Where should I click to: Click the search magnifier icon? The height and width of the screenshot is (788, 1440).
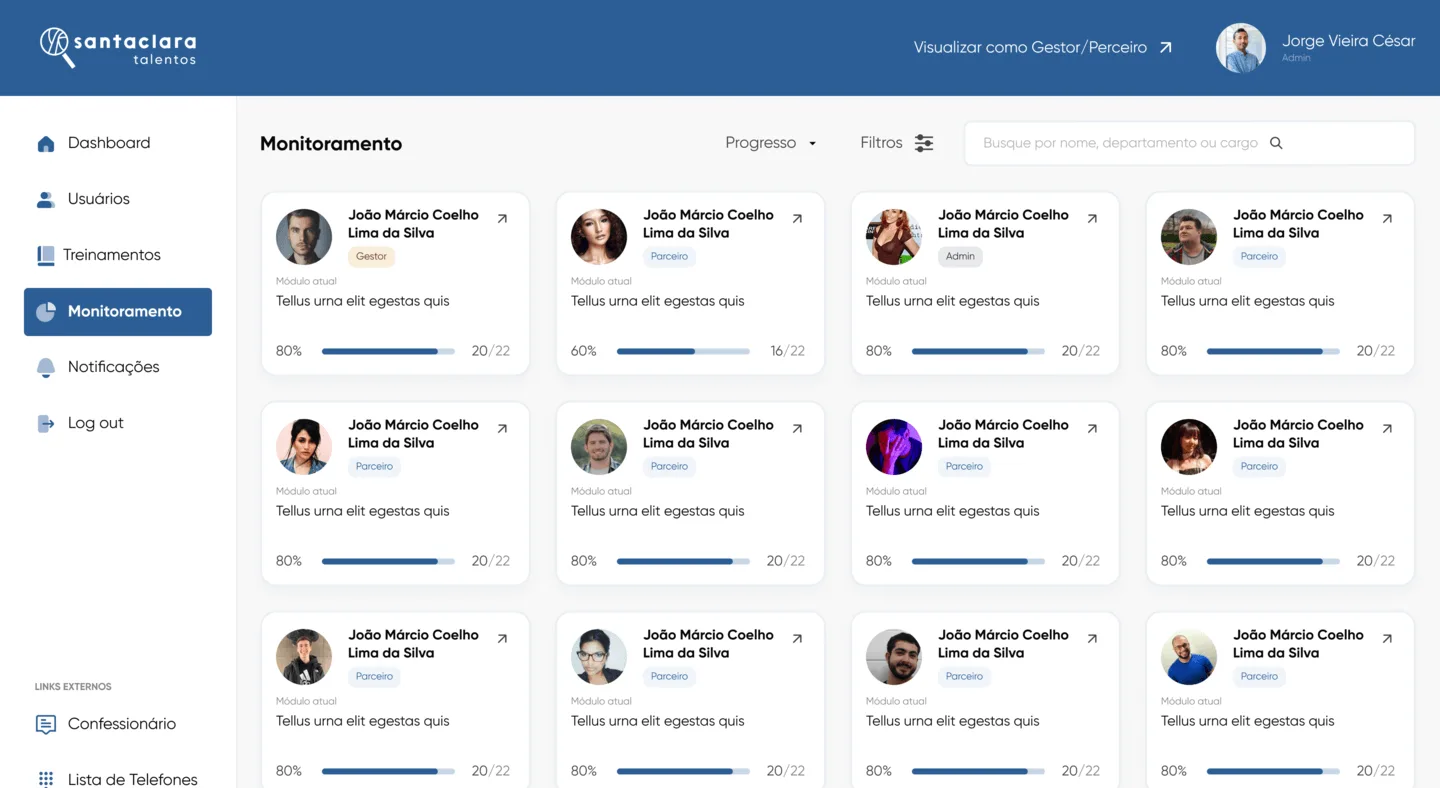pyautogui.click(x=1276, y=143)
